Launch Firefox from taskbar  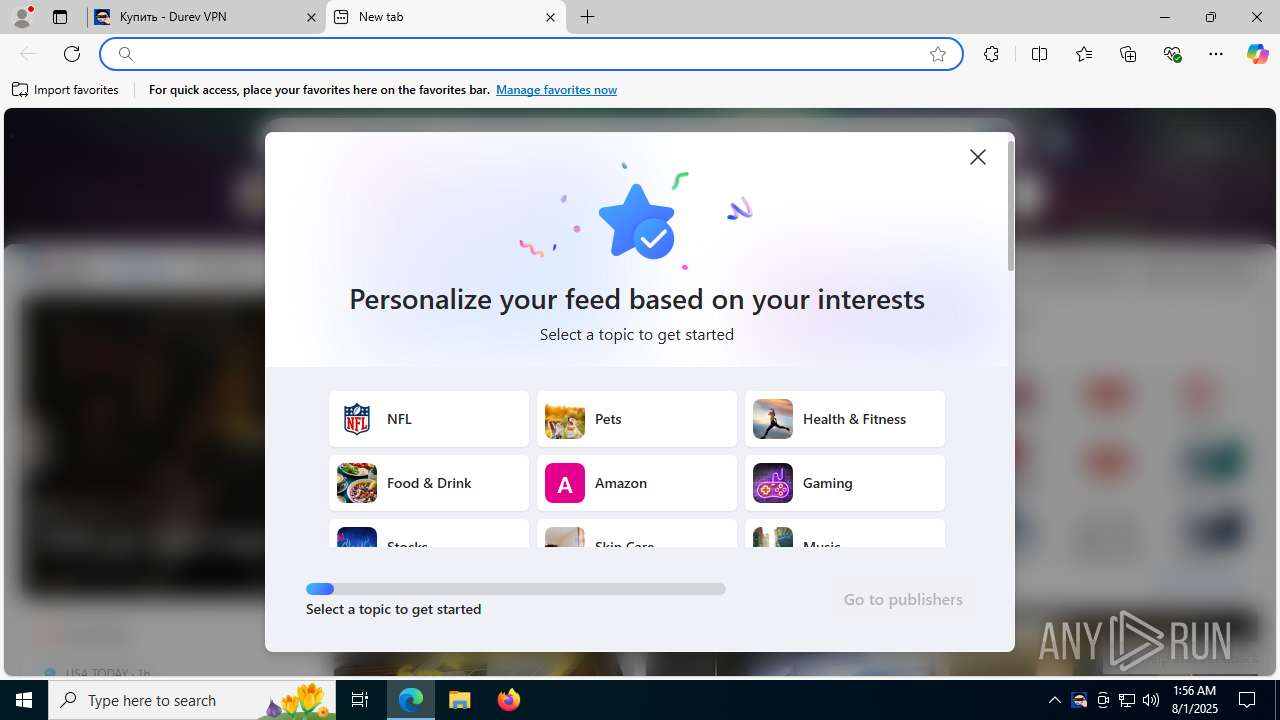tap(509, 700)
